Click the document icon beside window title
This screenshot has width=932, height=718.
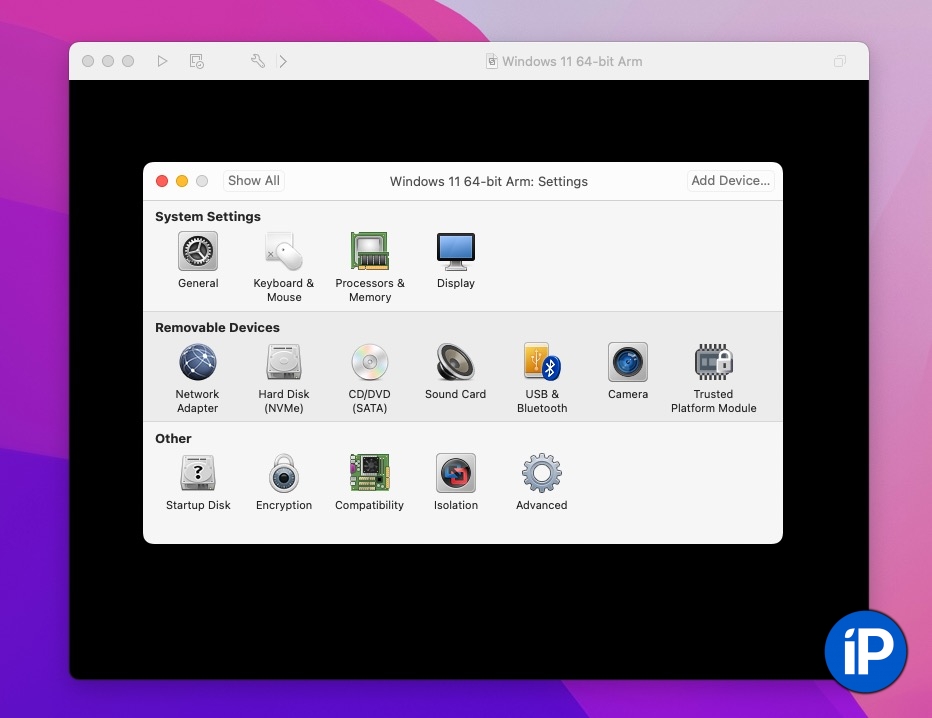(492, 61)
